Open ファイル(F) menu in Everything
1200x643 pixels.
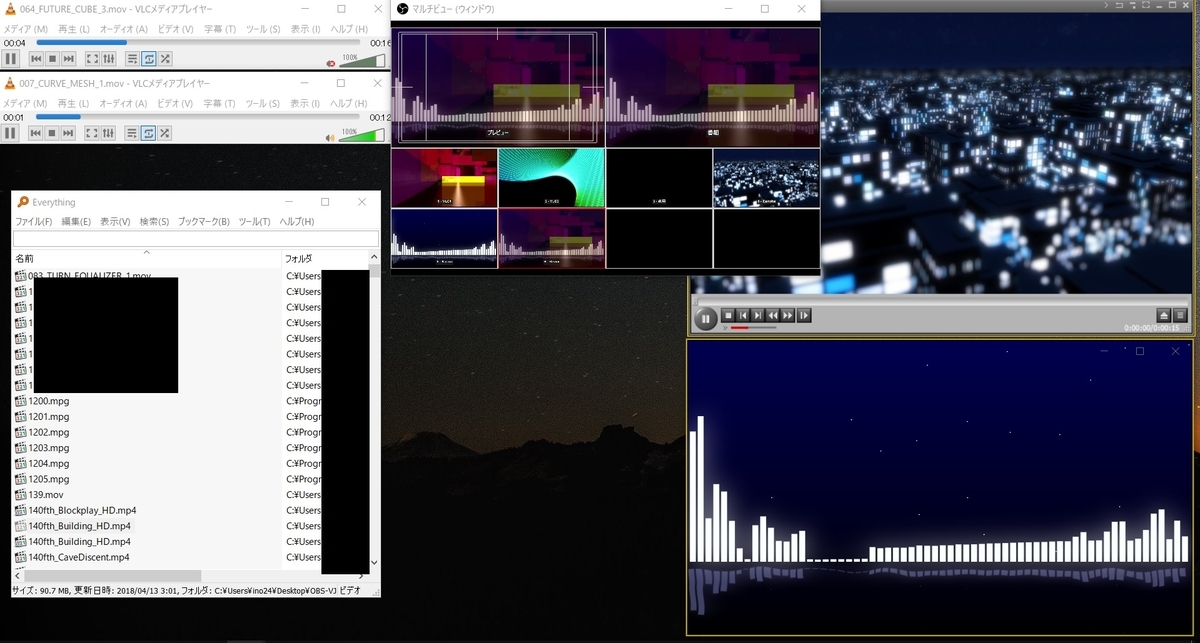pos(34,221)
